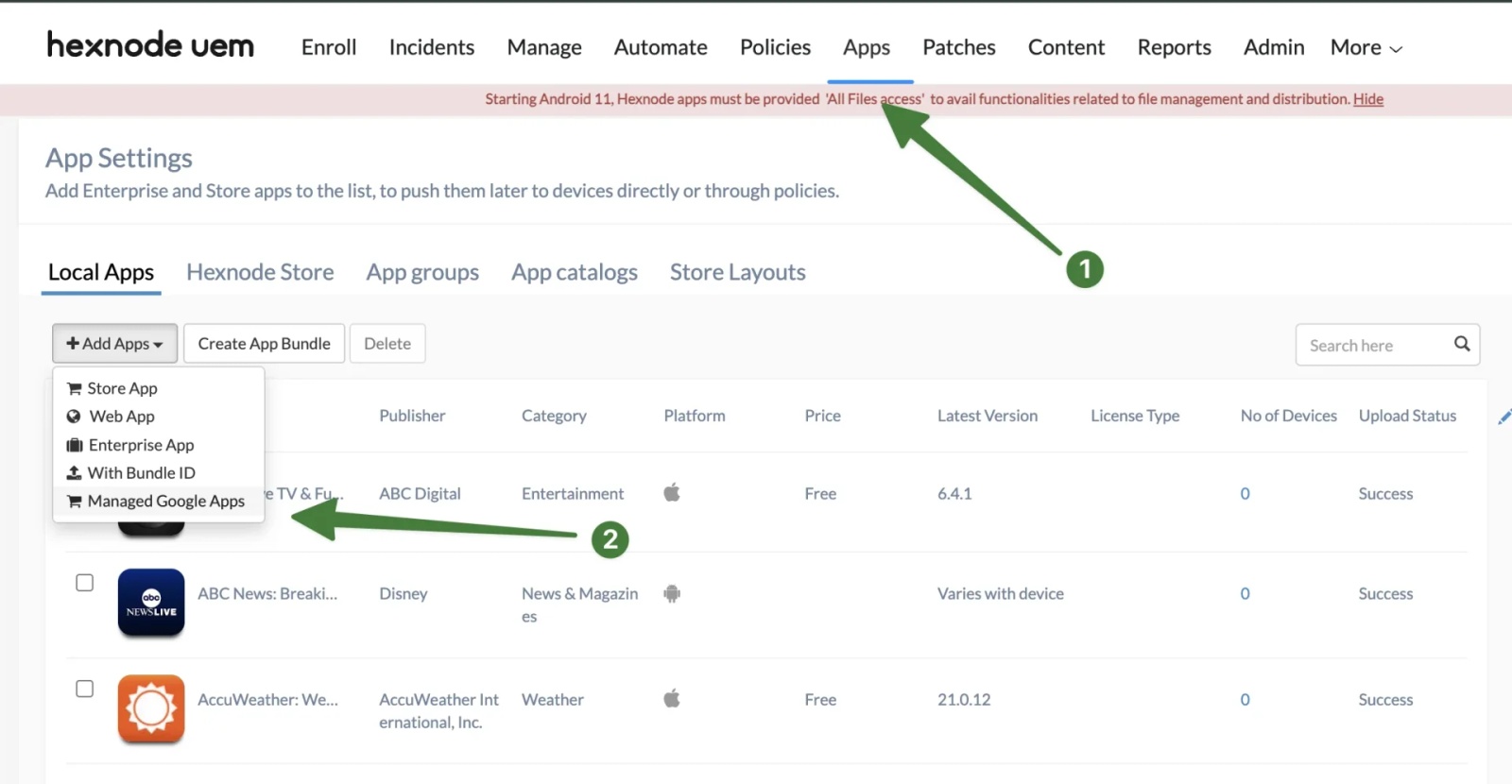
Task: Click the Entertainment category cell
Action: coord(573,493)
